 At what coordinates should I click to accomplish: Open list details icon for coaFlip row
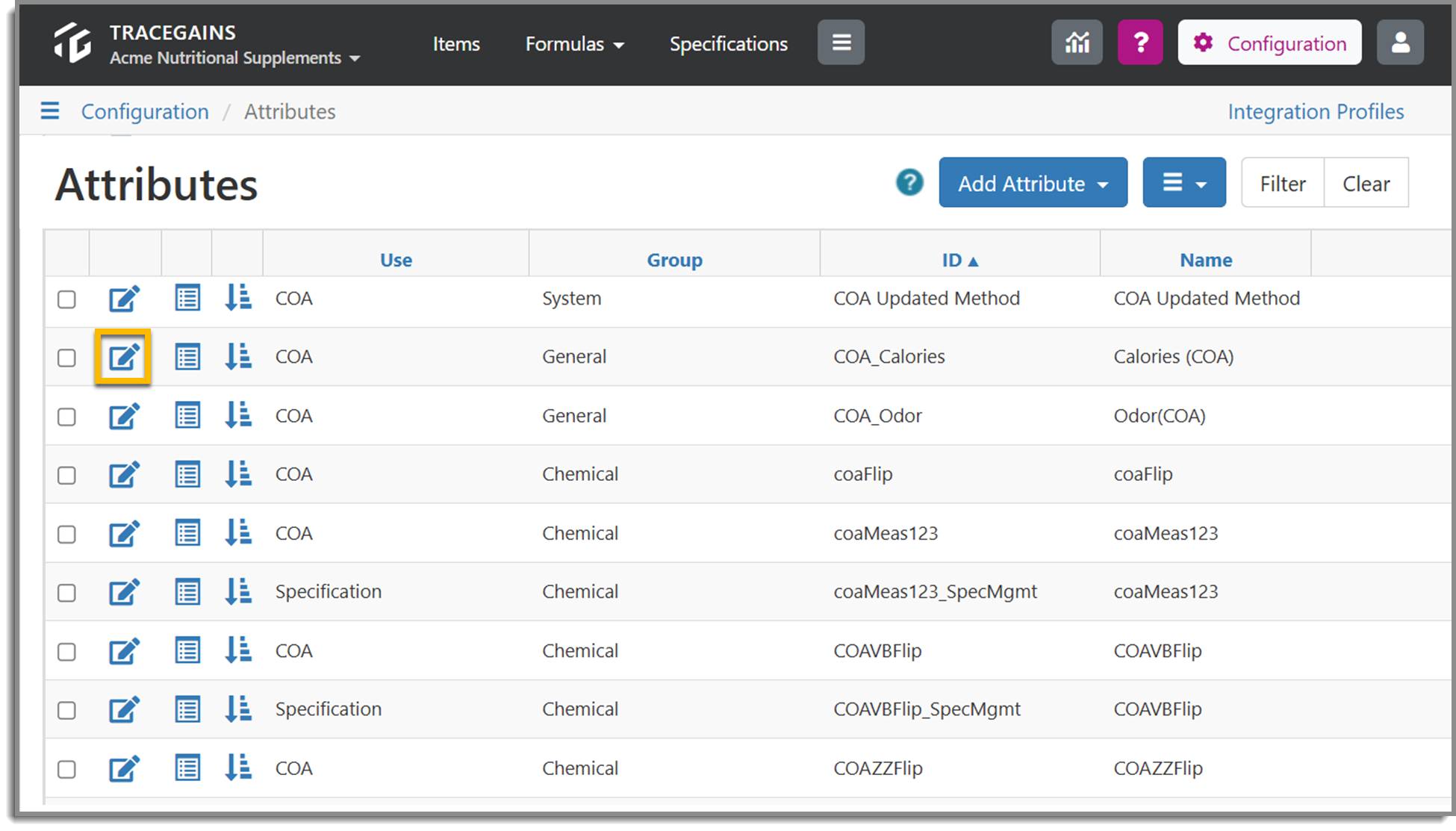click(187, 474)
